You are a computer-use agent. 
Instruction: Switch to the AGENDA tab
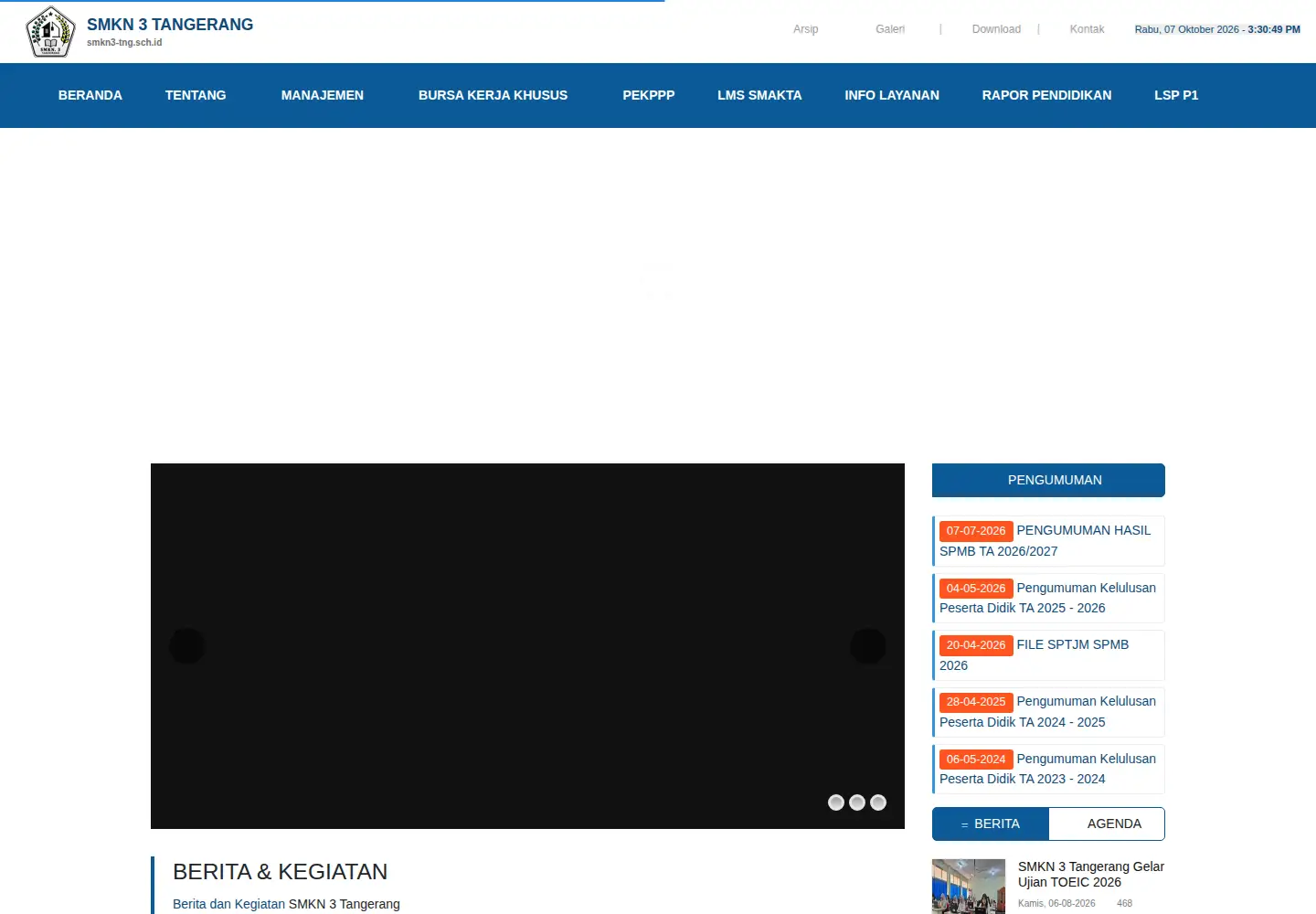point(1107,824)
